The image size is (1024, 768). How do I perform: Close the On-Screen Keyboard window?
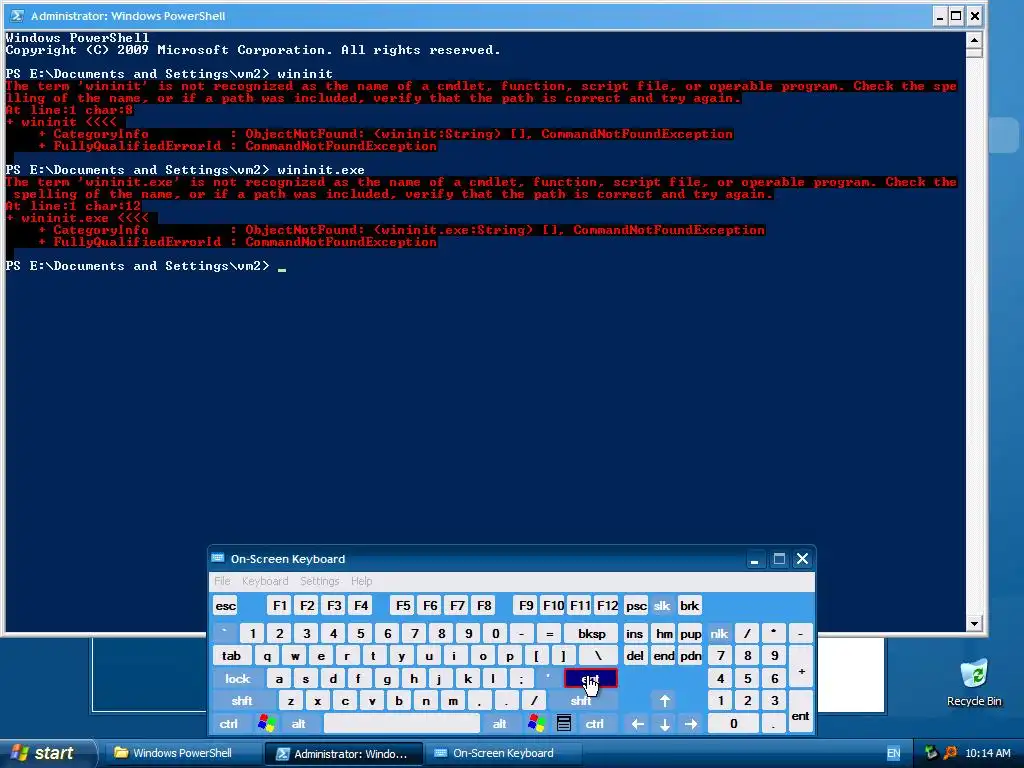click(803, 559)
